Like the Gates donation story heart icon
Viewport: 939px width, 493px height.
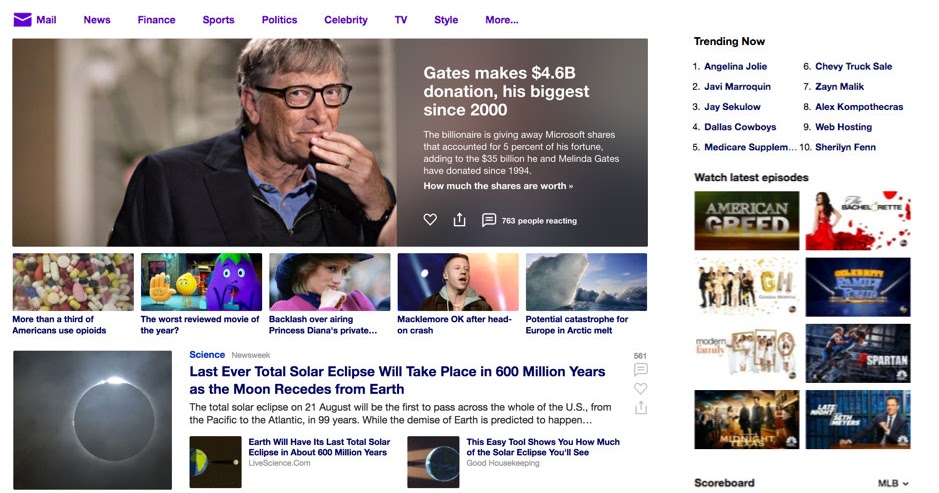430,220
